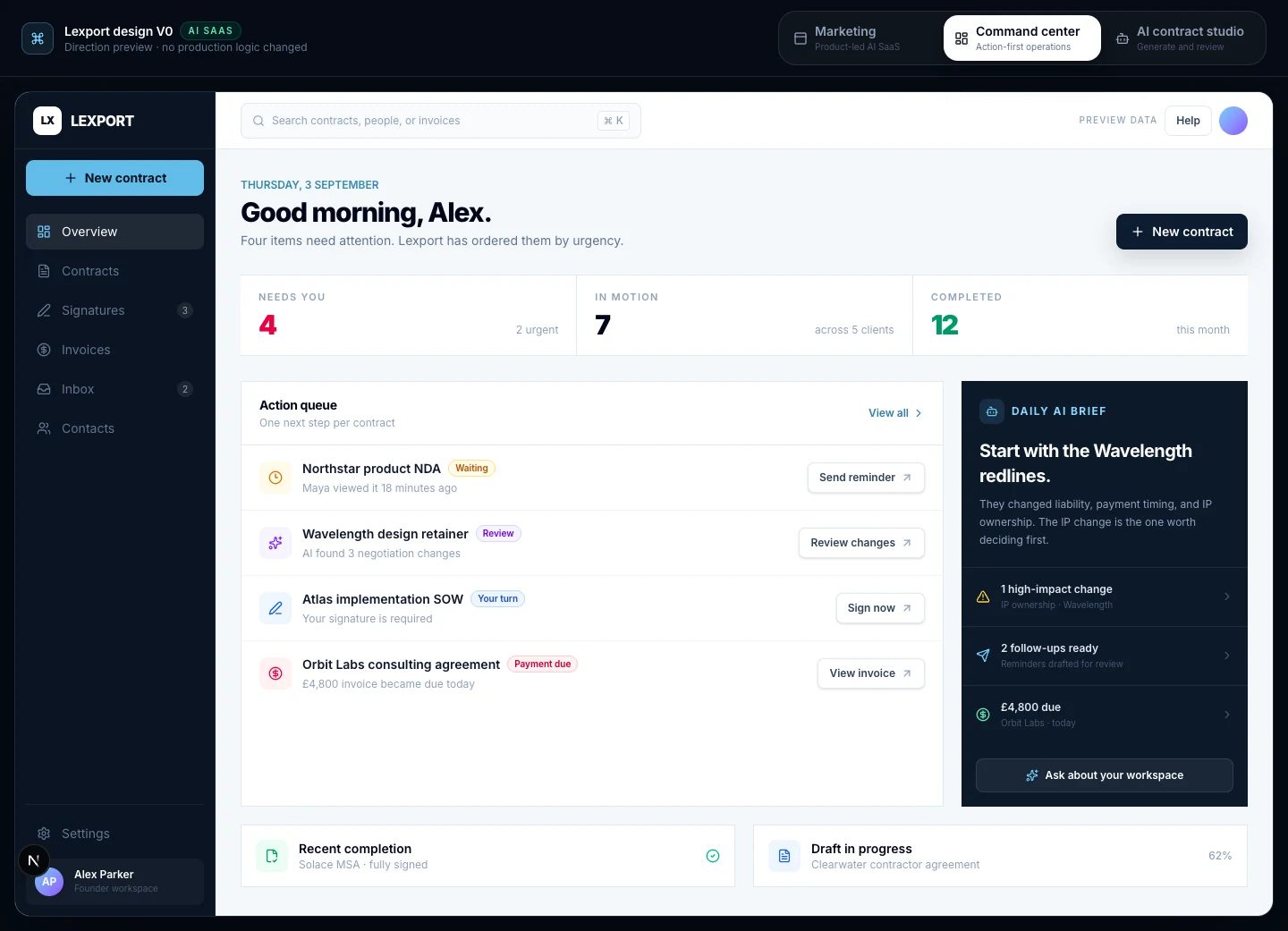The image size is (1288, 931).
Task: Click the Send reminder button
Action: pyautogui.click(x=866, y=478)
